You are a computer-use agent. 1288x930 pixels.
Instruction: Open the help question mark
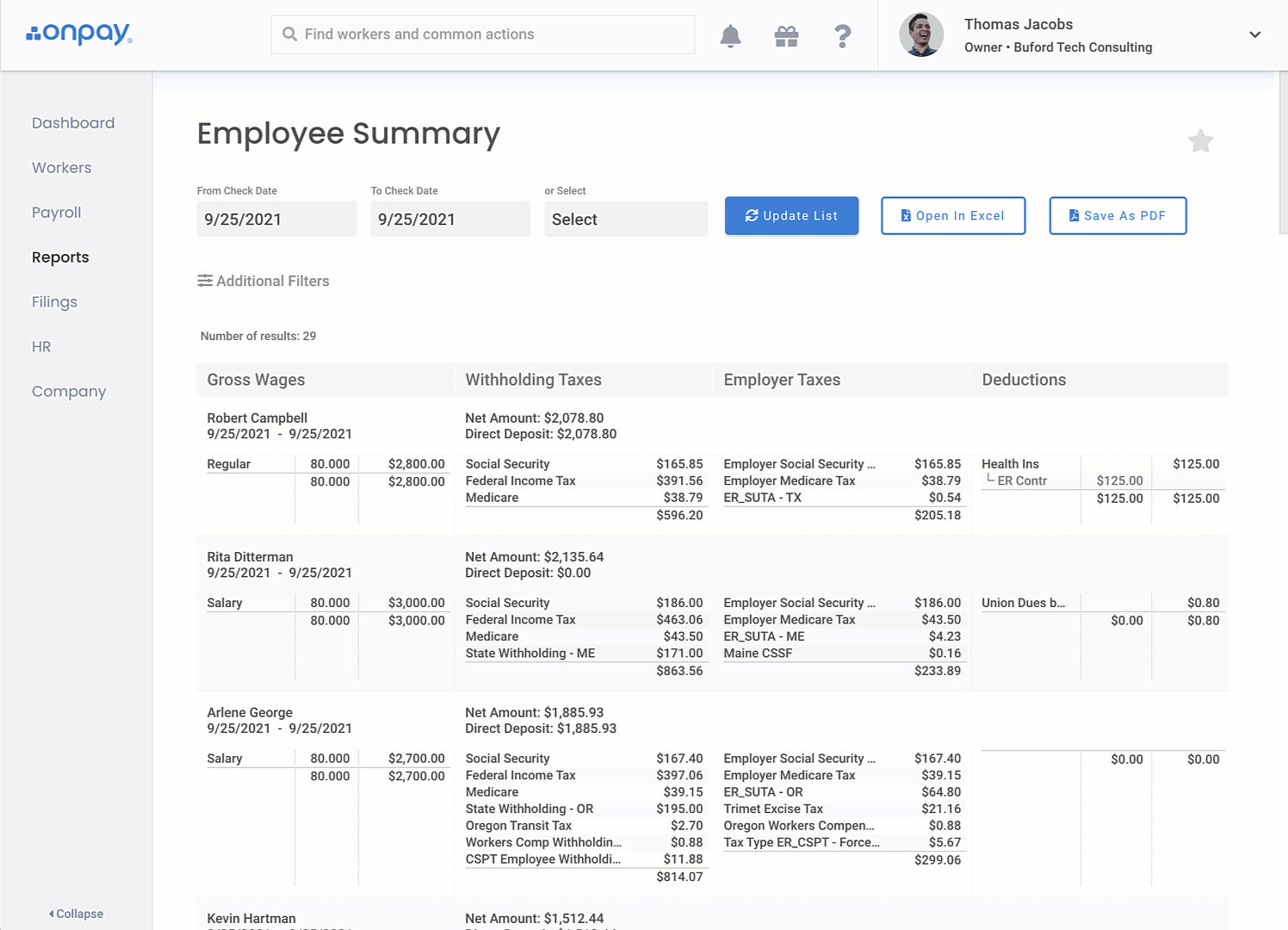[843, 35]
